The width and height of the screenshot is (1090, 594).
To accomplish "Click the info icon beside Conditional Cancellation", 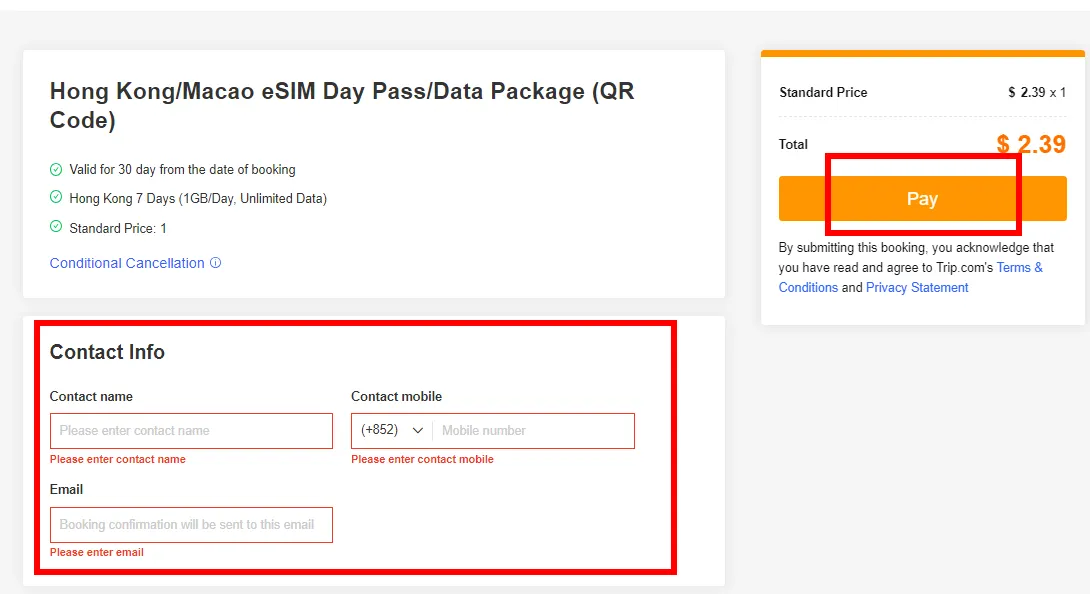I will point(215,263).
